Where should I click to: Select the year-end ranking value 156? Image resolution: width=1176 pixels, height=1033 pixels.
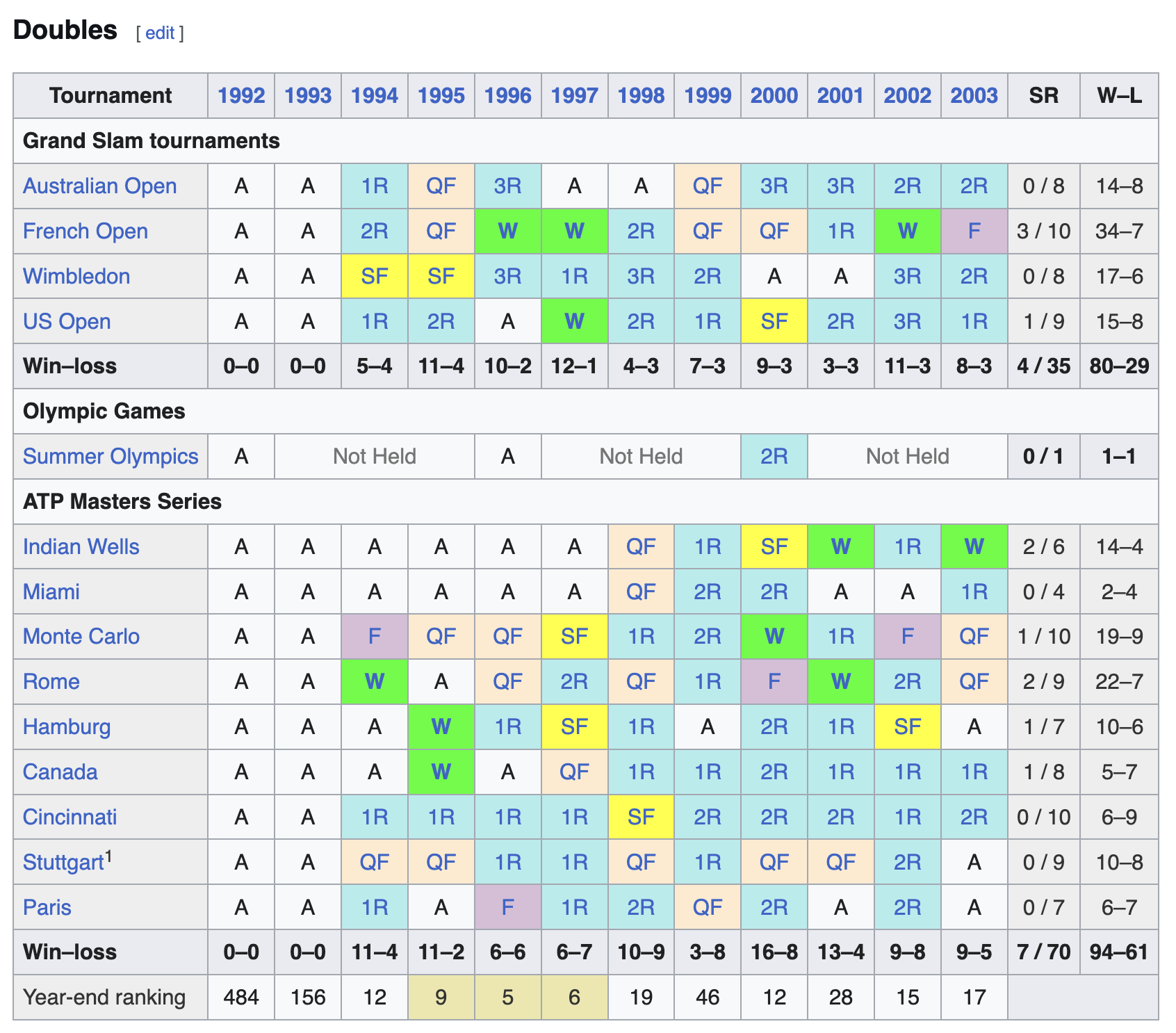tap(308, 998)
